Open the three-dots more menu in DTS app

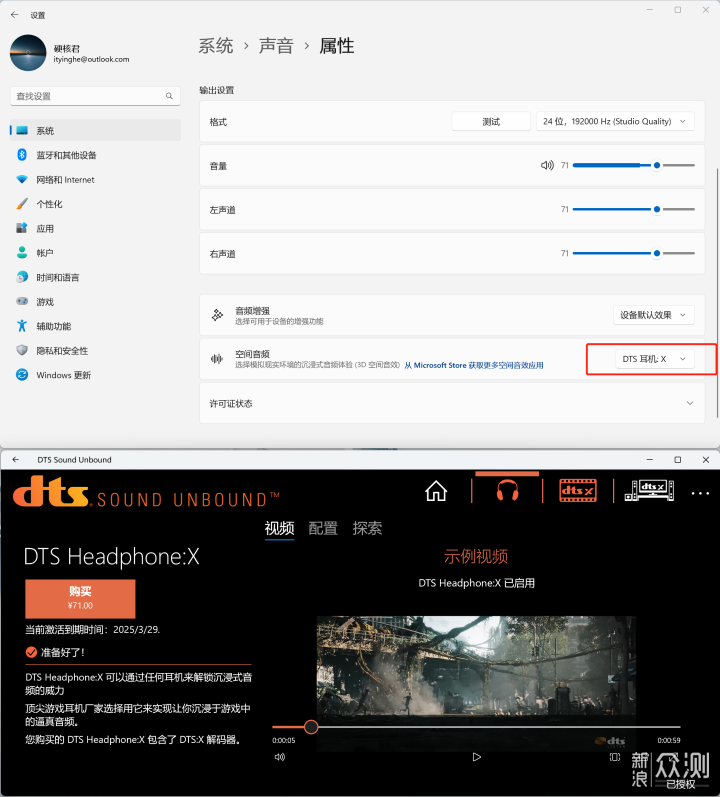pos(700,493)
